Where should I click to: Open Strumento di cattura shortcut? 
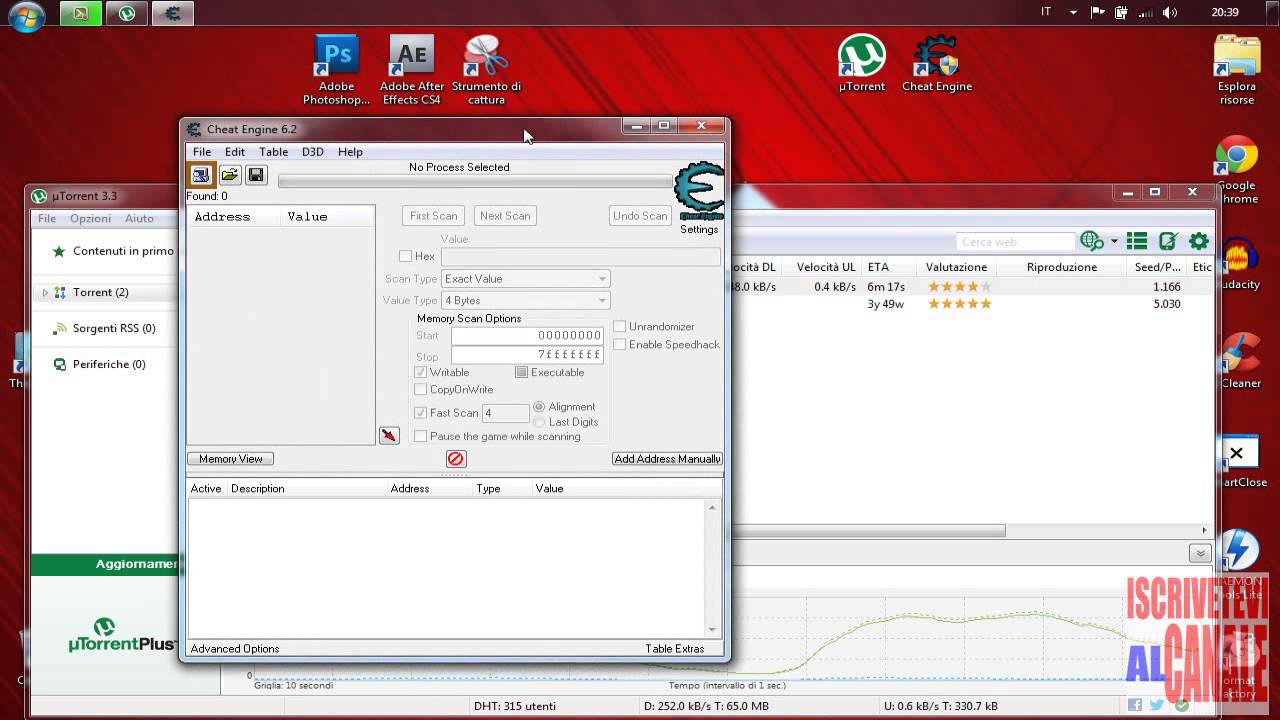[x=486, y=70]
